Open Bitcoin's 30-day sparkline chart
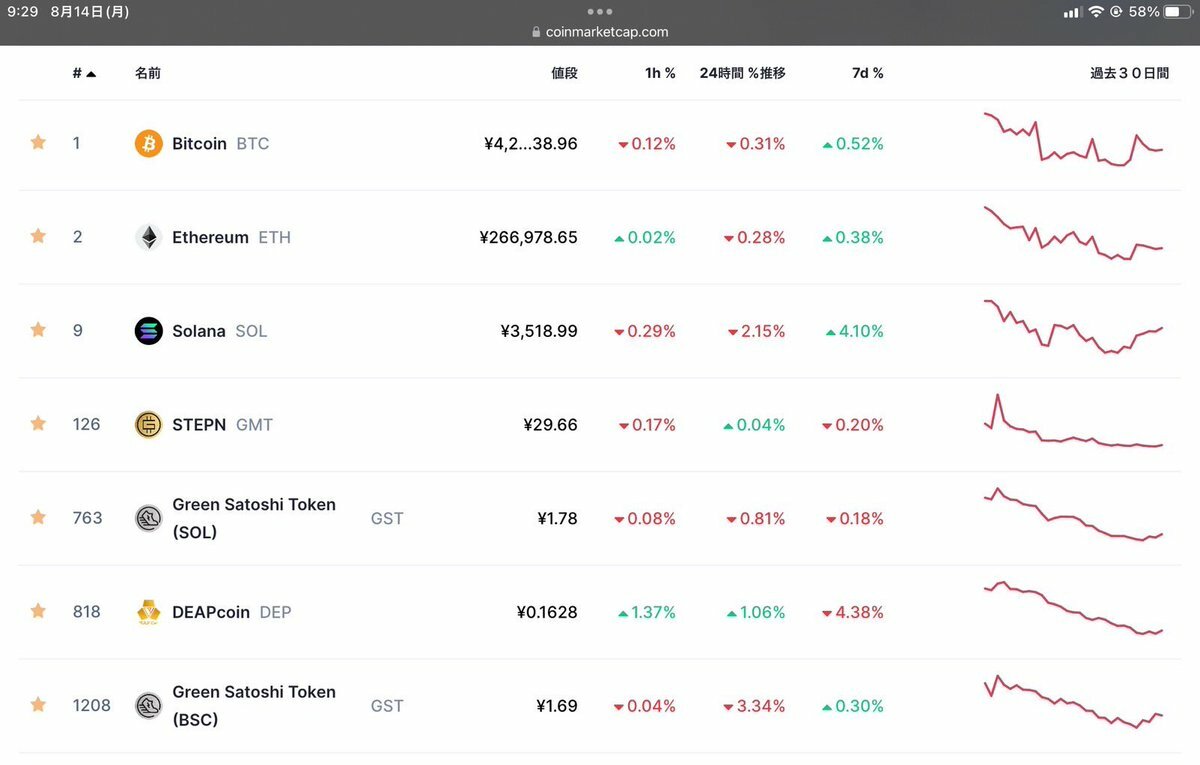The image size is (1200, 765). pos(1074,140)
